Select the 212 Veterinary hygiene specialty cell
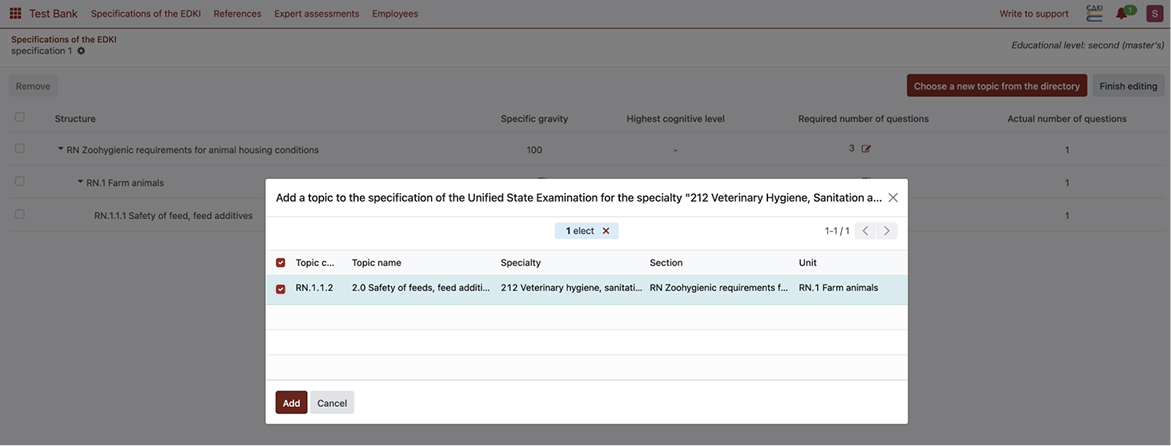 571,288
